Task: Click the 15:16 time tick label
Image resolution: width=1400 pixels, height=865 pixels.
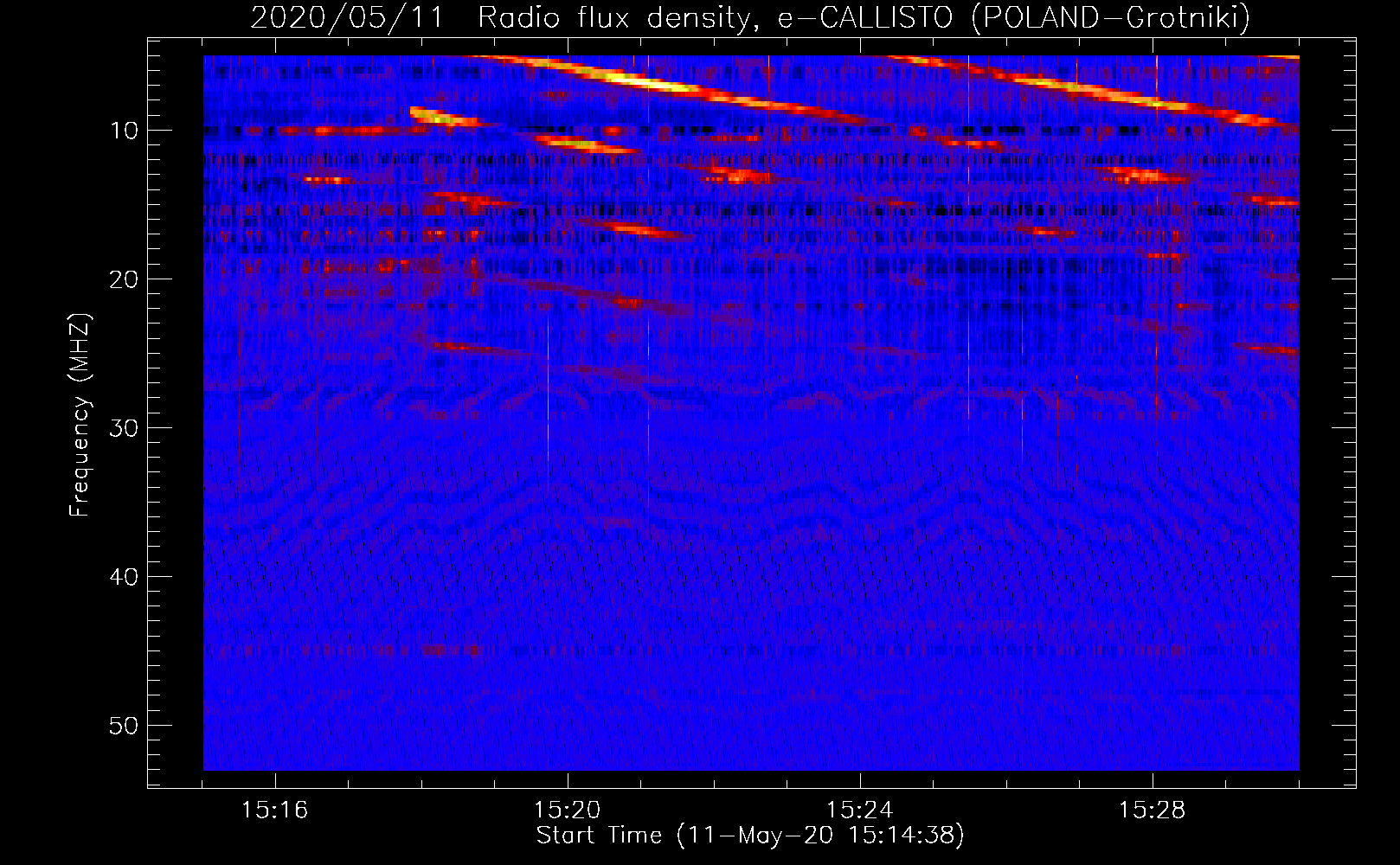Action: click(x=274, y=811)
